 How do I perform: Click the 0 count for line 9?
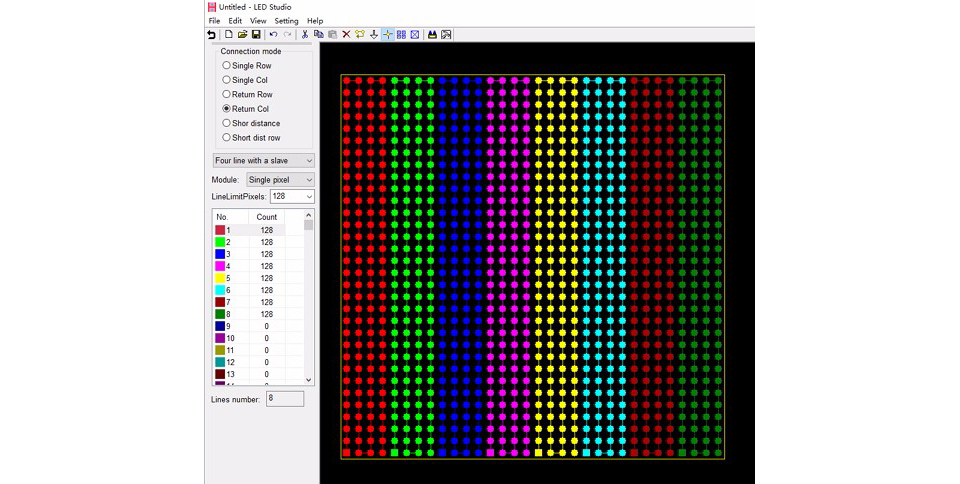click(x=266, y=326)
